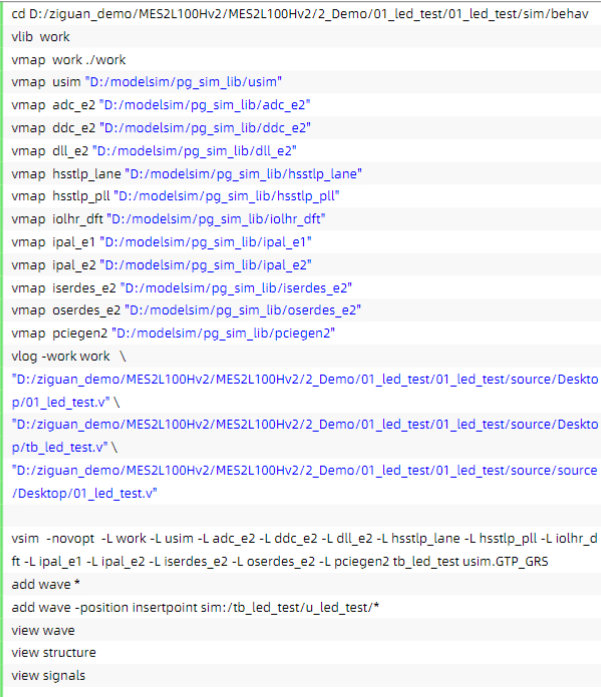This screenshot has width=601, height=697.
Task: Click the vmap adc_e2 line
Action: 161,105
